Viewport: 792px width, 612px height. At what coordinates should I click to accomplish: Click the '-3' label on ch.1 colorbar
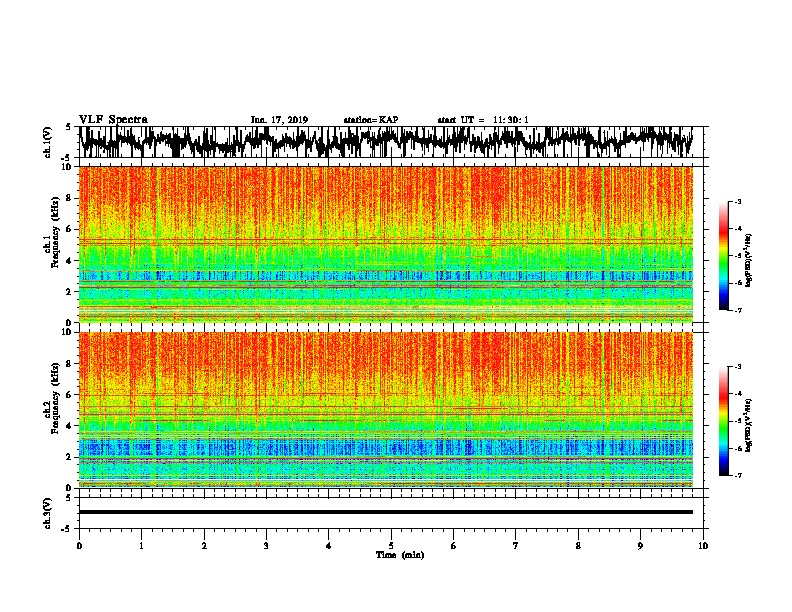coord(737,201)
